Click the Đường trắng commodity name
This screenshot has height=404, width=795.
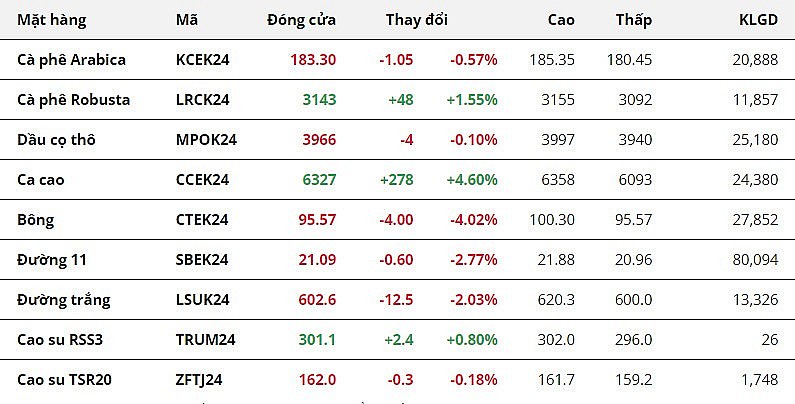tap(64, 300)
